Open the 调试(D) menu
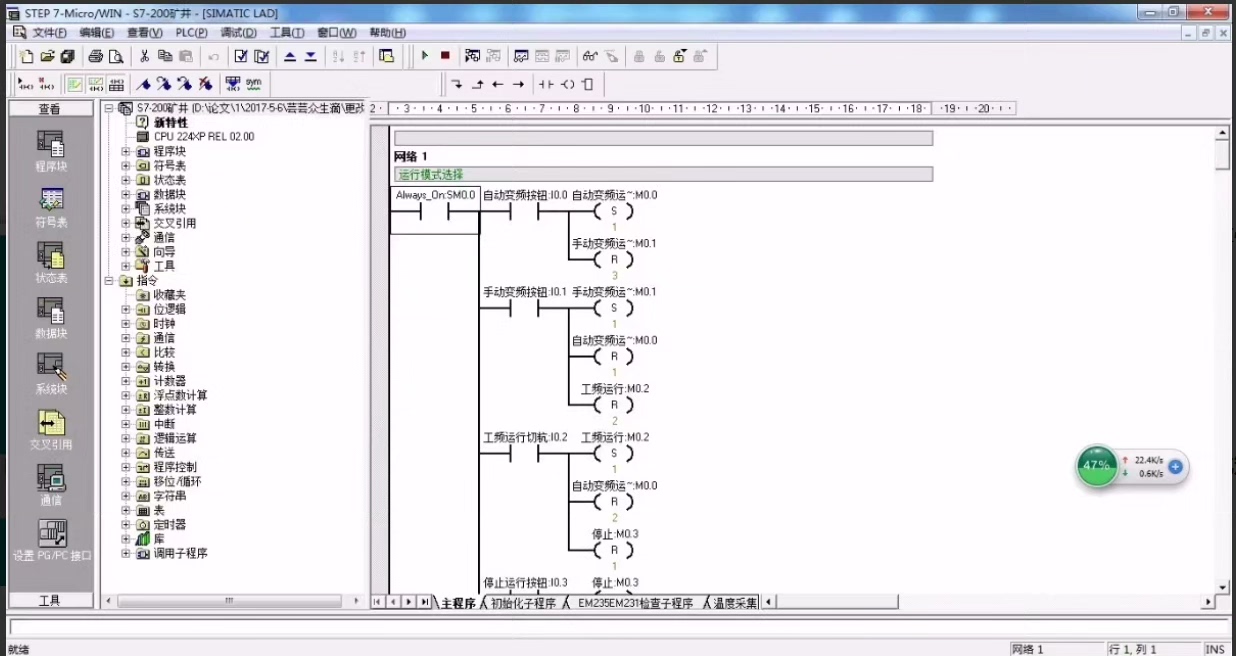 [238, 33]
